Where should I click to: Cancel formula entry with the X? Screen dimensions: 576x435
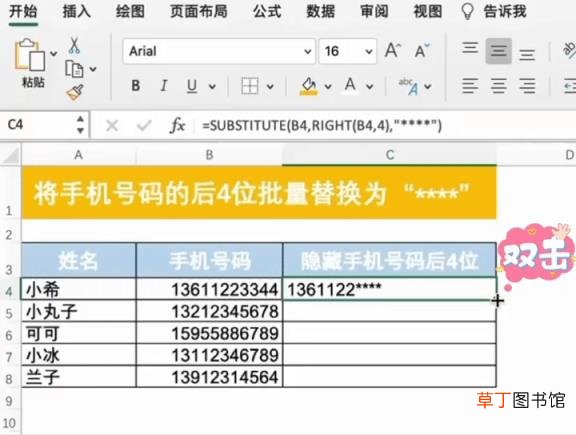(112, 126)
